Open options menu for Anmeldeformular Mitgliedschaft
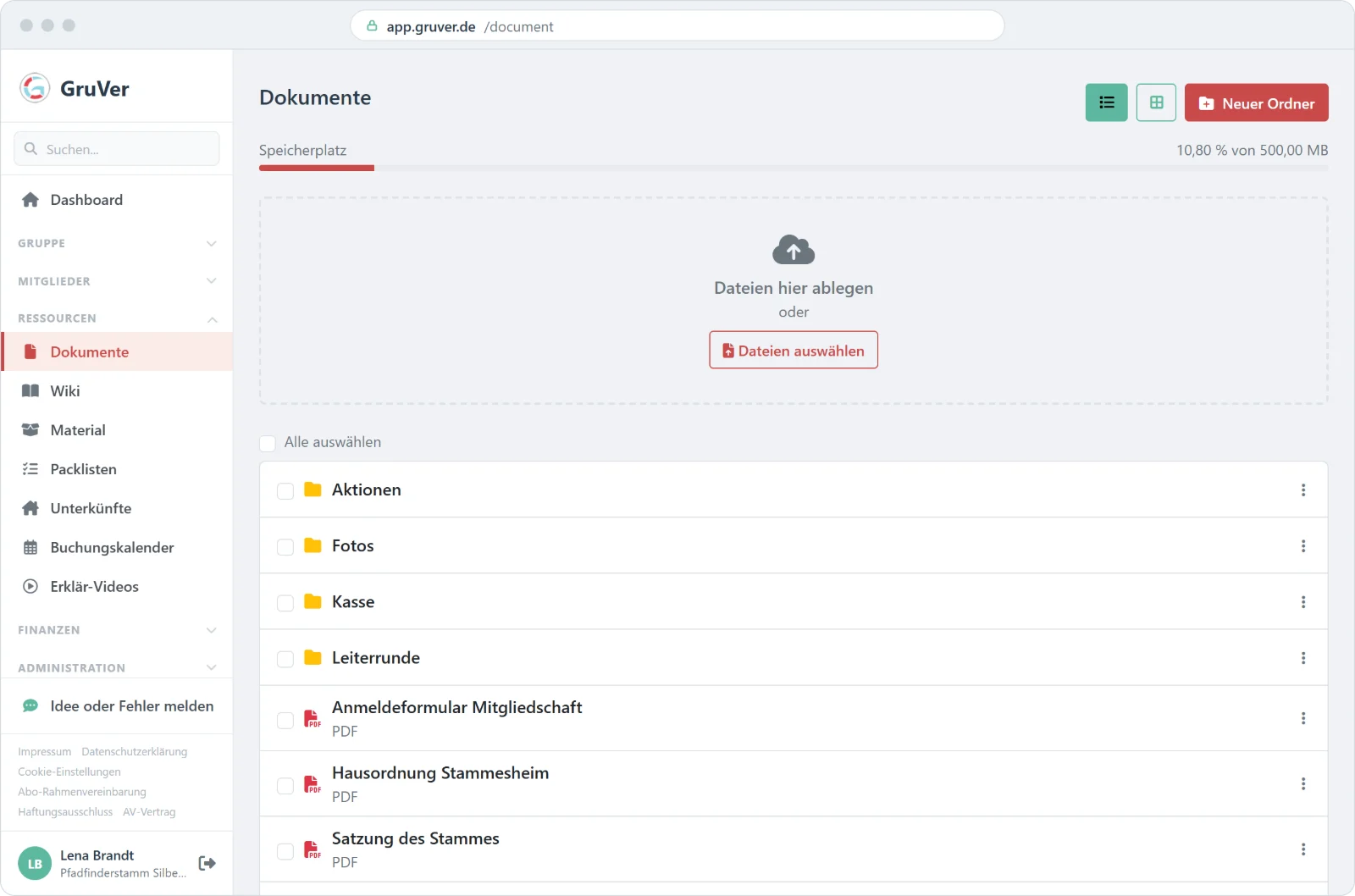1355x896 pixels. [1302, 718]
